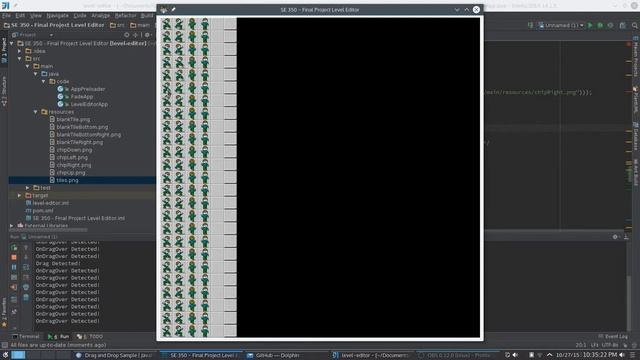Expand the .idea folder arrow
The image size is (640, 360).
tap(20, 51)
